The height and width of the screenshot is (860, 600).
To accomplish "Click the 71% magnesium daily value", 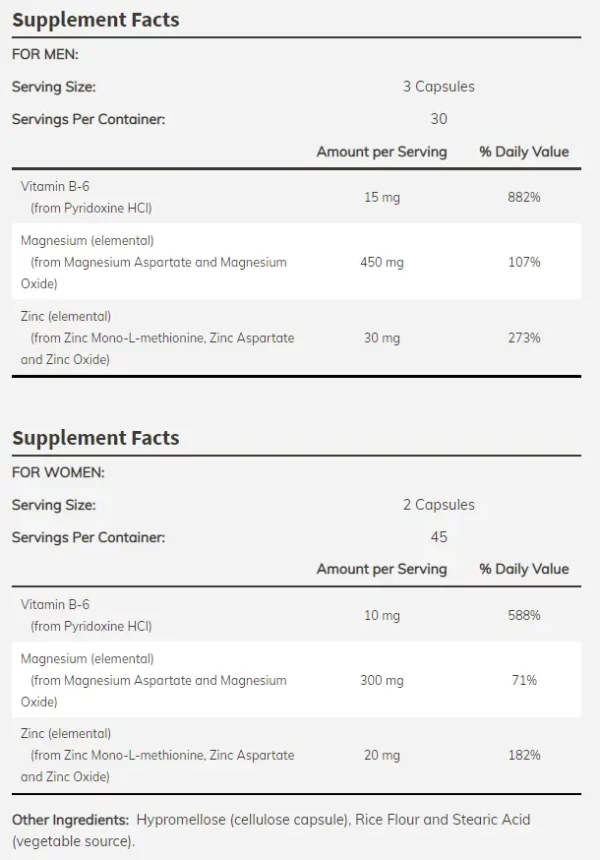I will (x=524, y=681).
